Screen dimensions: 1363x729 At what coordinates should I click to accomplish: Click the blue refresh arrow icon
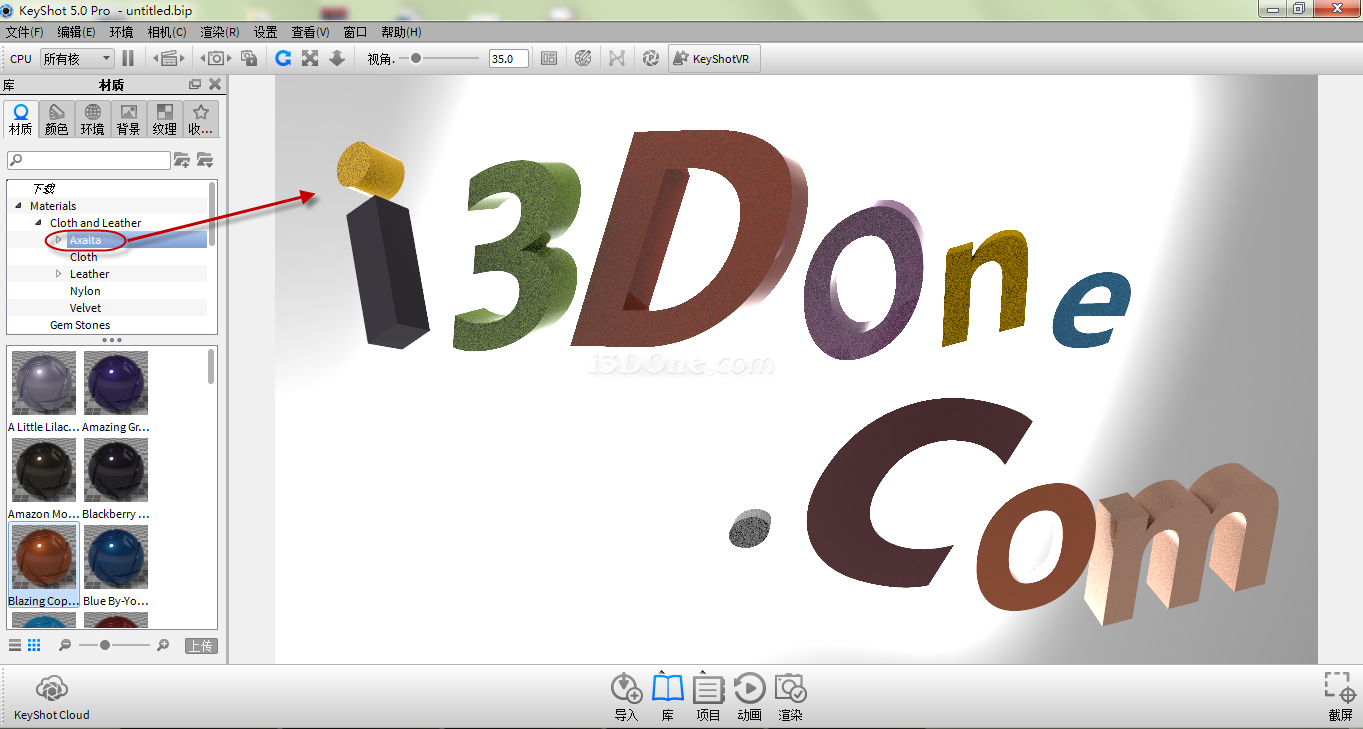[x=283, y=59]
